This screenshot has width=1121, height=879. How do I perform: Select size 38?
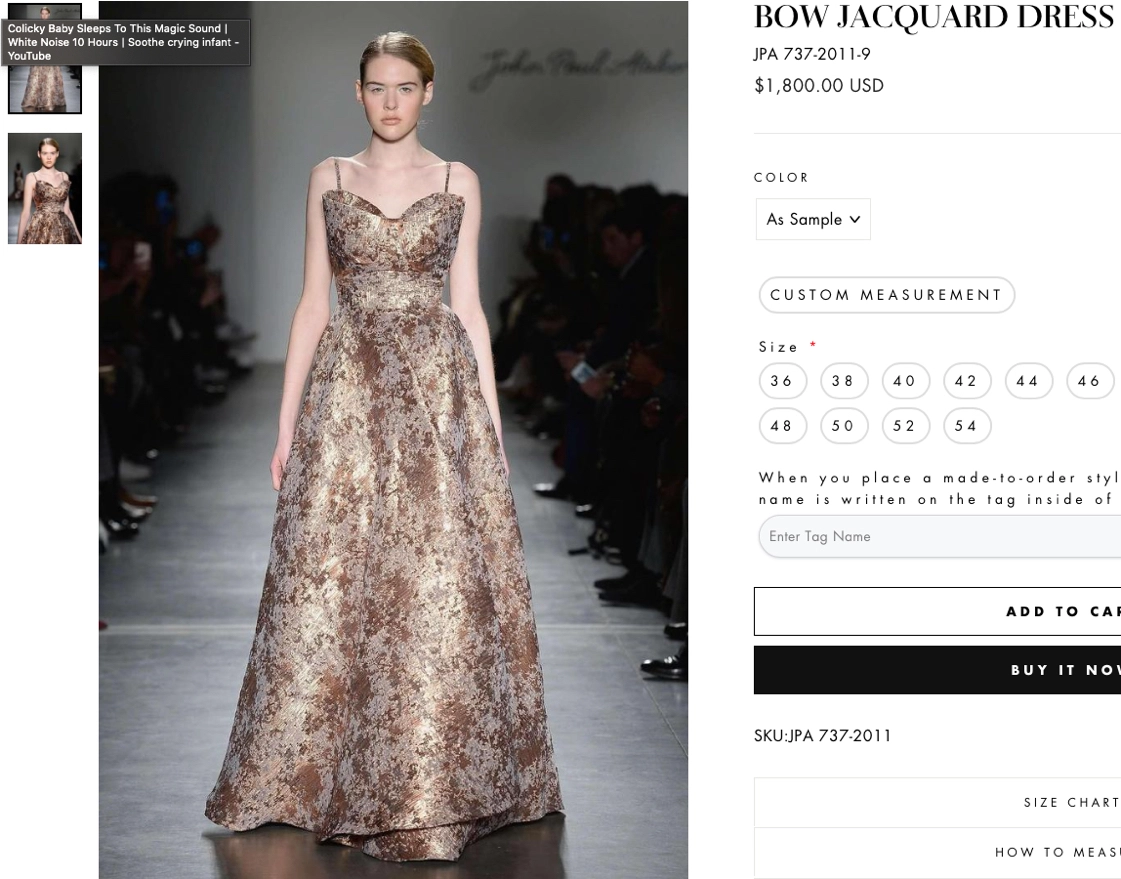point(844,381)
